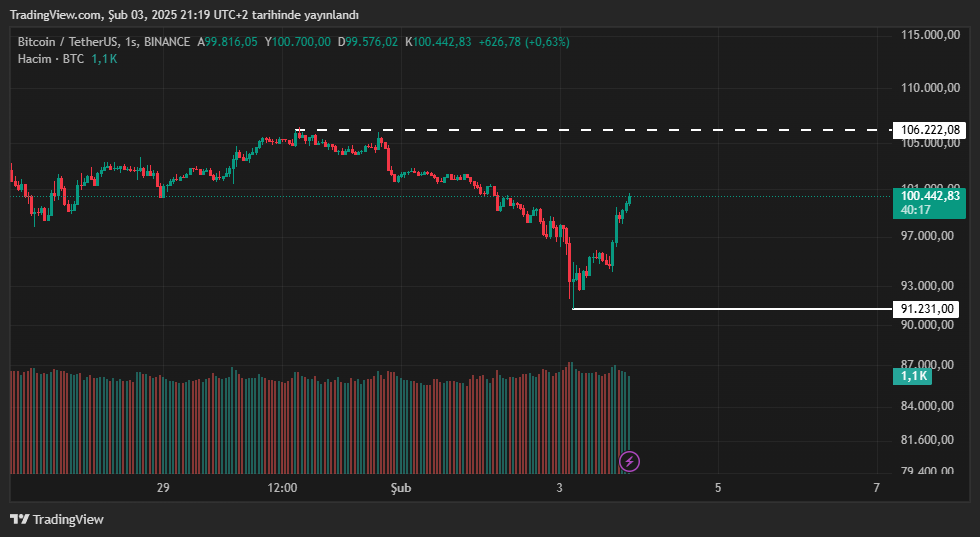The width and height of the screenshot is (980, 537).
Task: Select the 106.222,08 price label
Action: [929, 130]
